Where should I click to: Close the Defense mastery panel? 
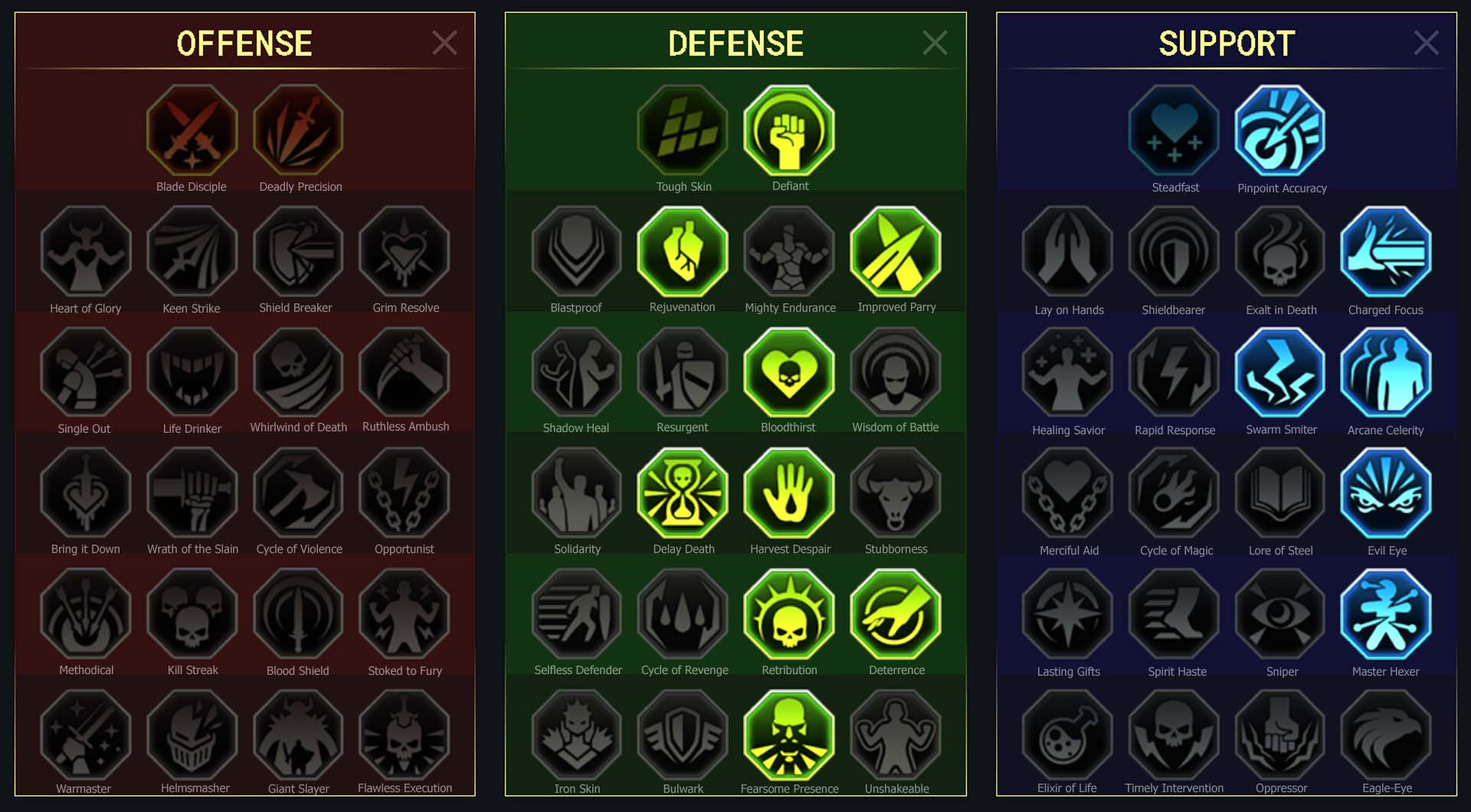[x=935, y=43]
